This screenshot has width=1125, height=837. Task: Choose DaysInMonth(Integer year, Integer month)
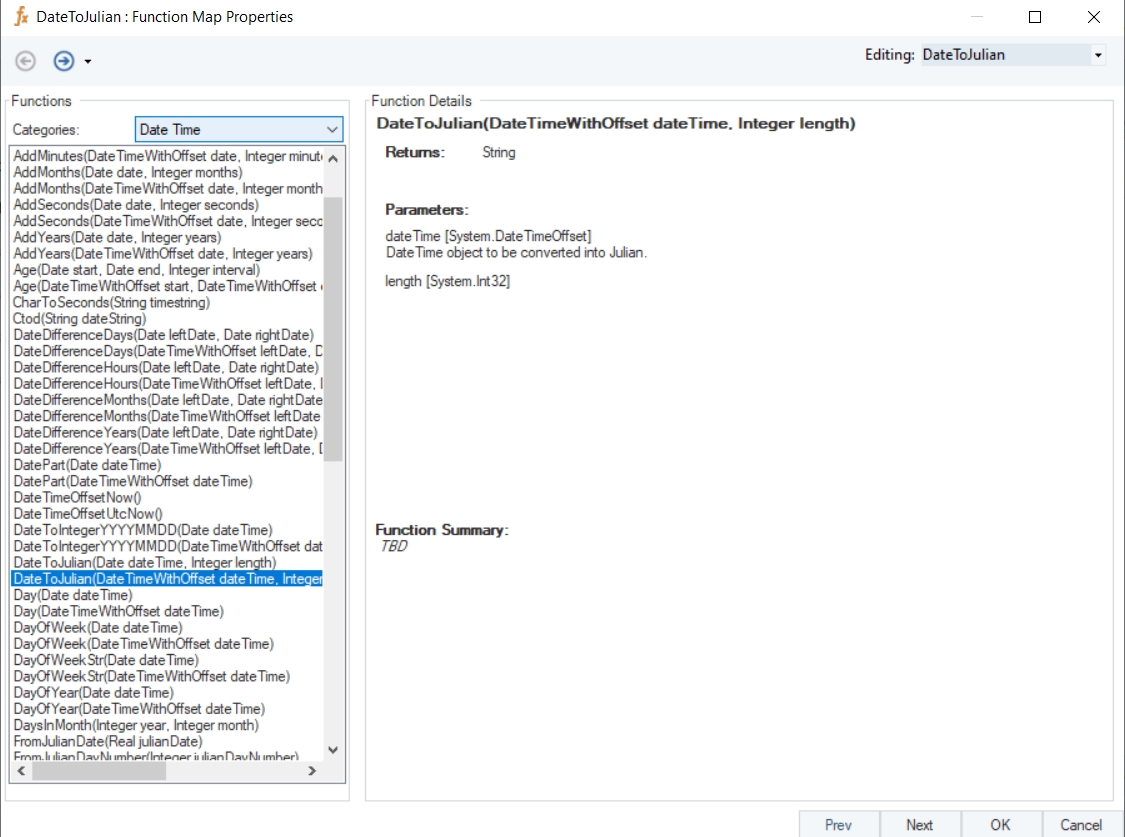pos(136,725)
